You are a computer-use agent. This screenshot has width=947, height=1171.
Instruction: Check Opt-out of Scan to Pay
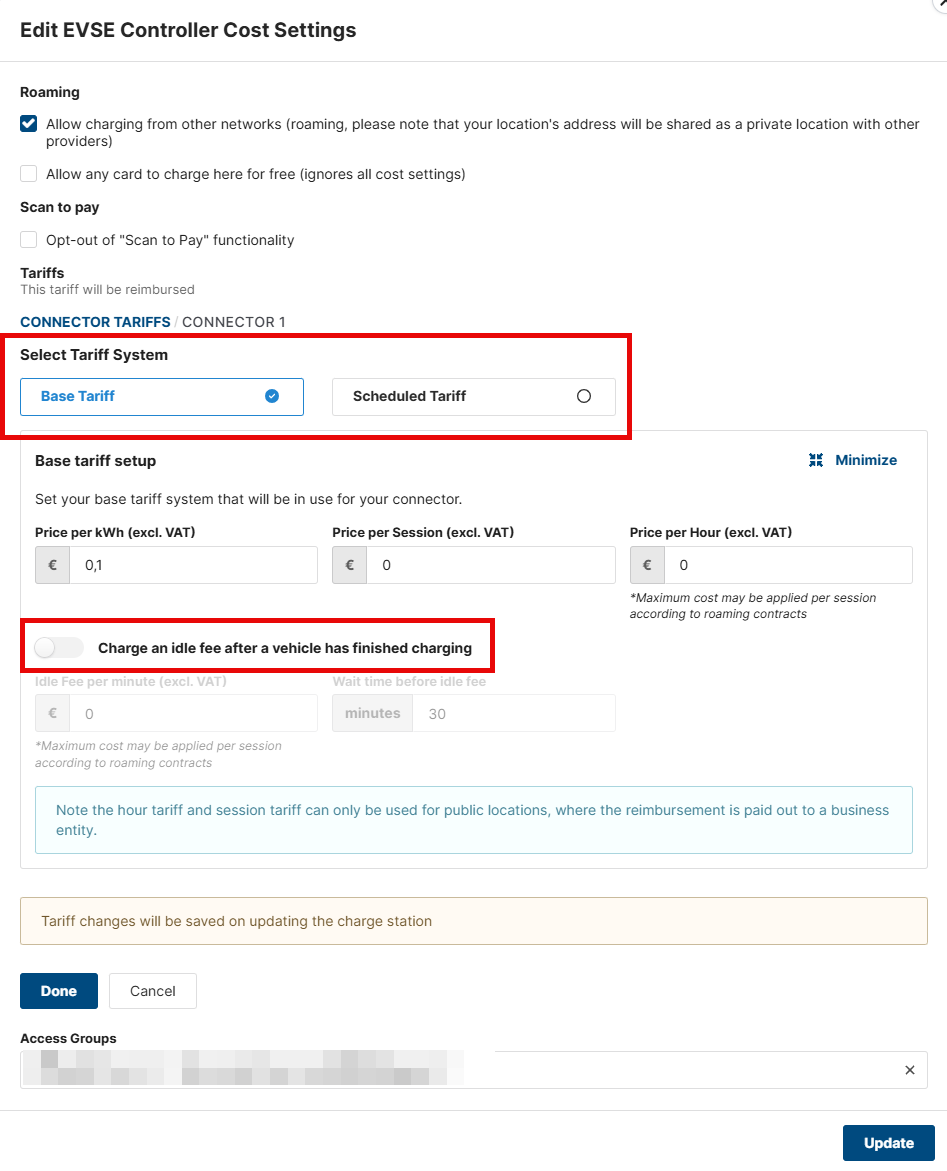(29, 240)
